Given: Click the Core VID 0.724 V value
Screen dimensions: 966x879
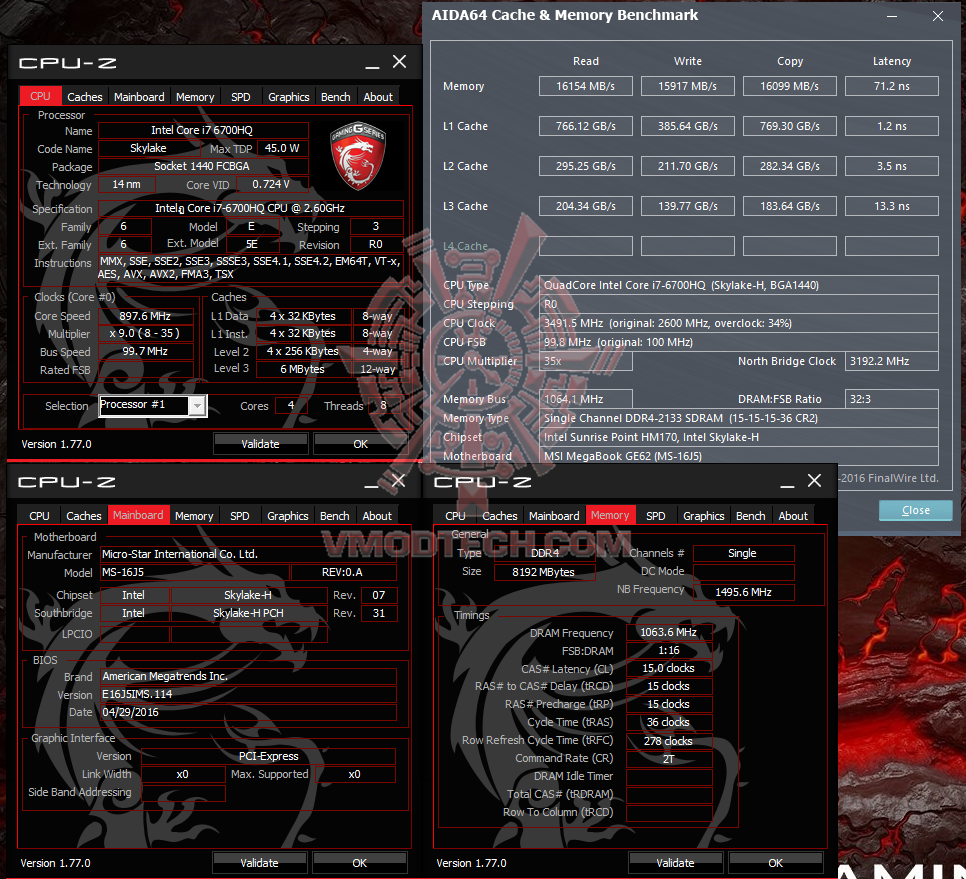Looking at the screenshot, I should 271,184.
